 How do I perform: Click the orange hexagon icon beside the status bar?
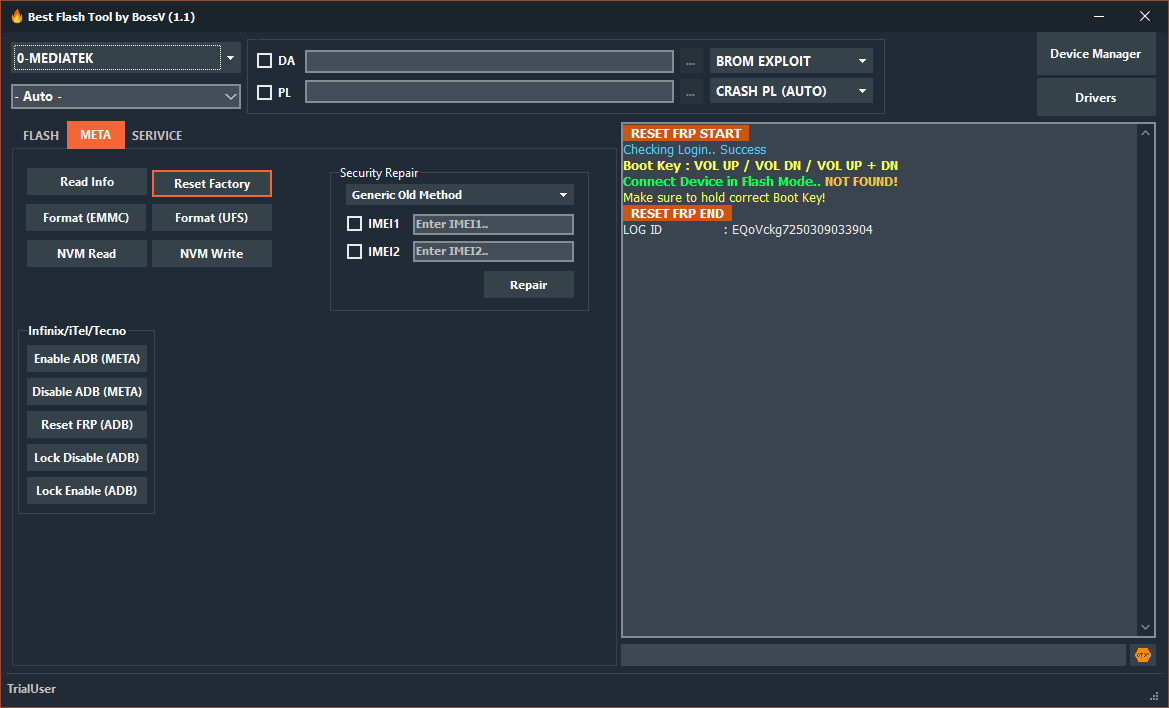click(x=1142, y=654)
